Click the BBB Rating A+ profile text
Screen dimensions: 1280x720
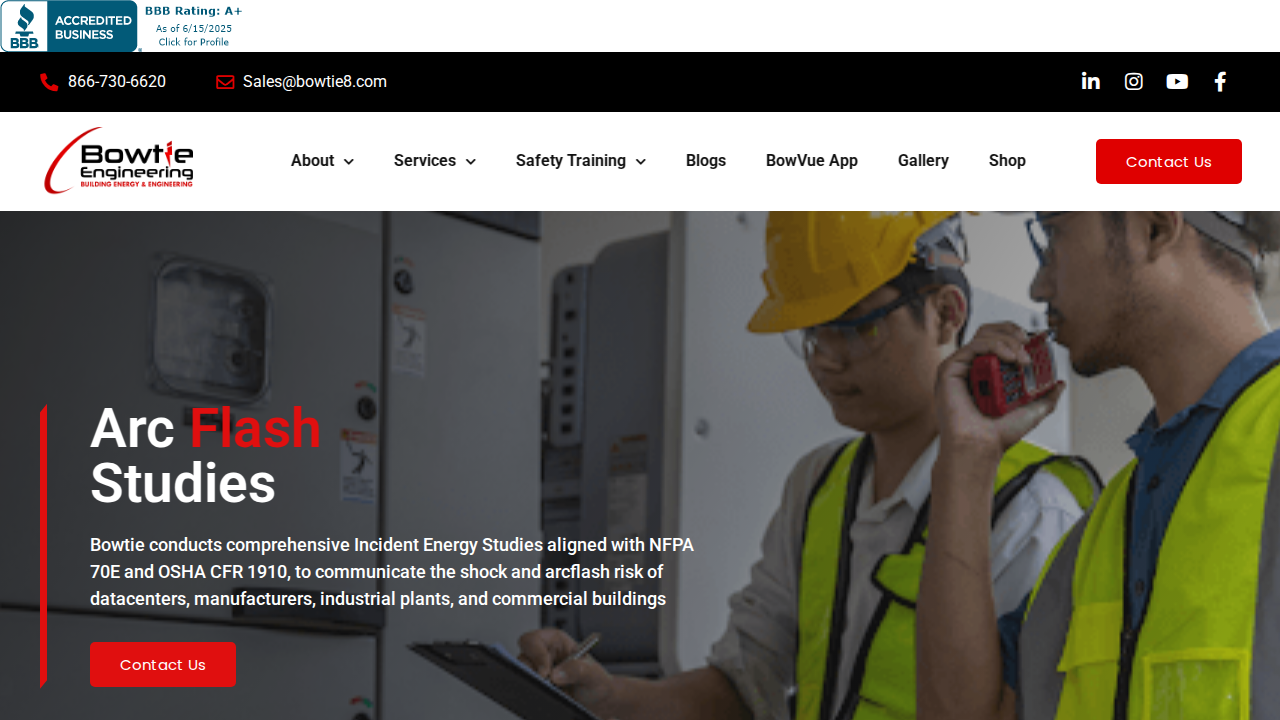[194, 26]
